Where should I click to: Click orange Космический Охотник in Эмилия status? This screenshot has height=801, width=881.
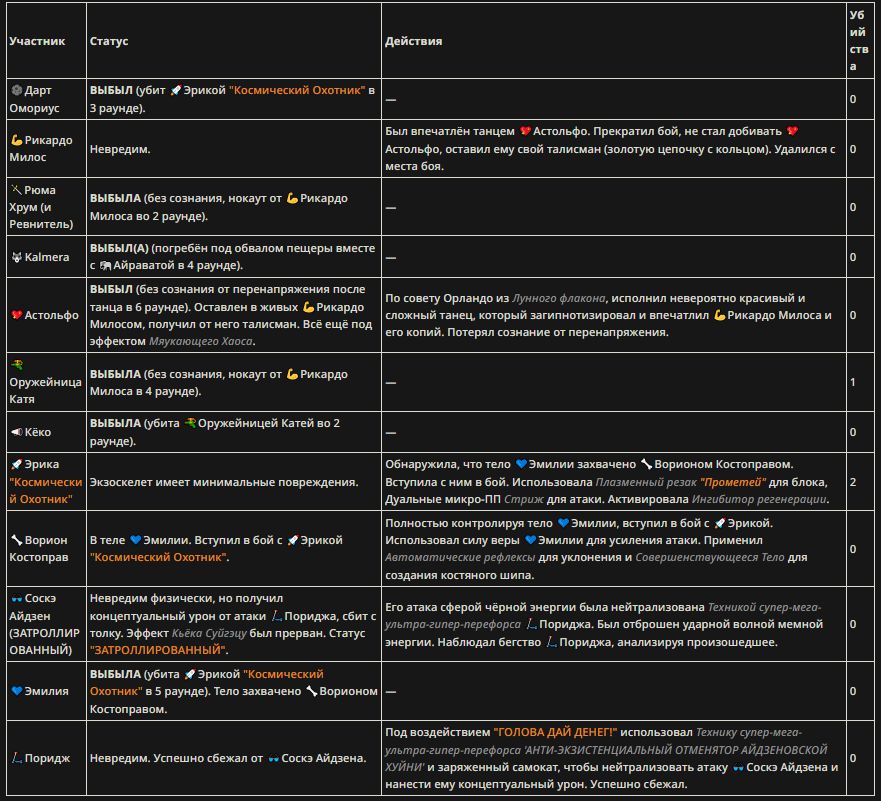[207, 682]
